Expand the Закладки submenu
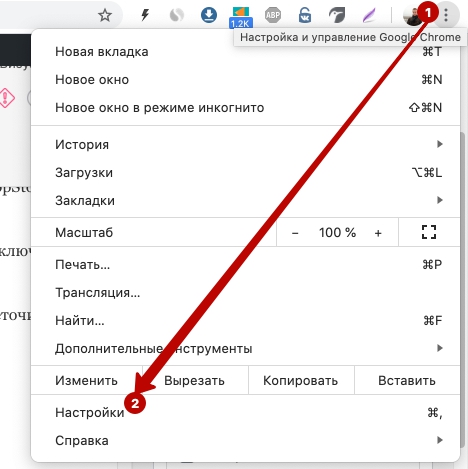Viewport: 468px width, 469px height. [245, 200]
